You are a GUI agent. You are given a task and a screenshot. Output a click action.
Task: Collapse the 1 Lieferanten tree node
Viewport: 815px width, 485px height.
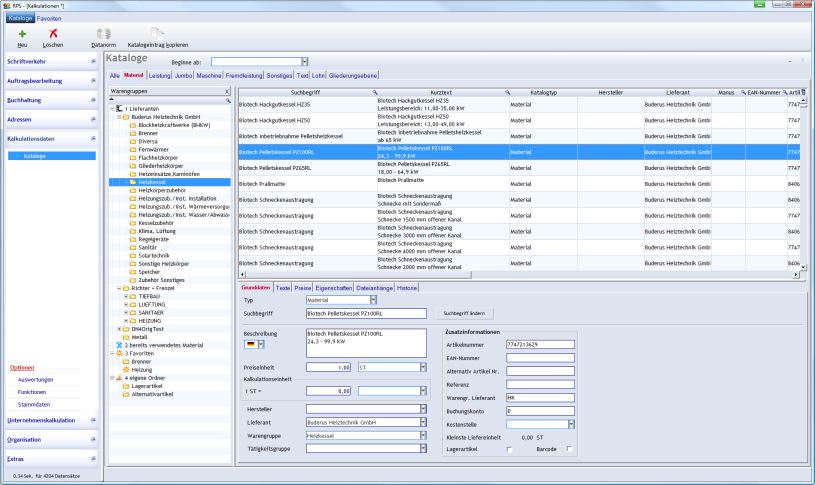pos(112,109)
